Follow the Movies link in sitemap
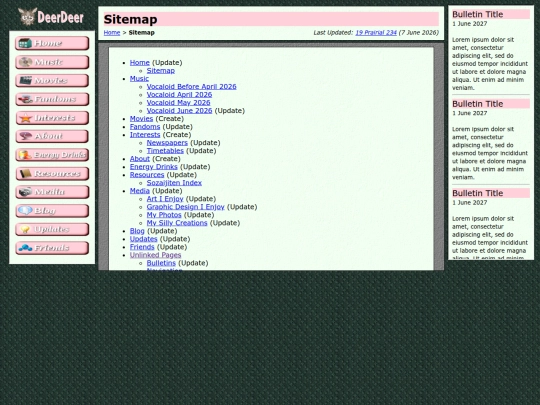 point(141,119)
